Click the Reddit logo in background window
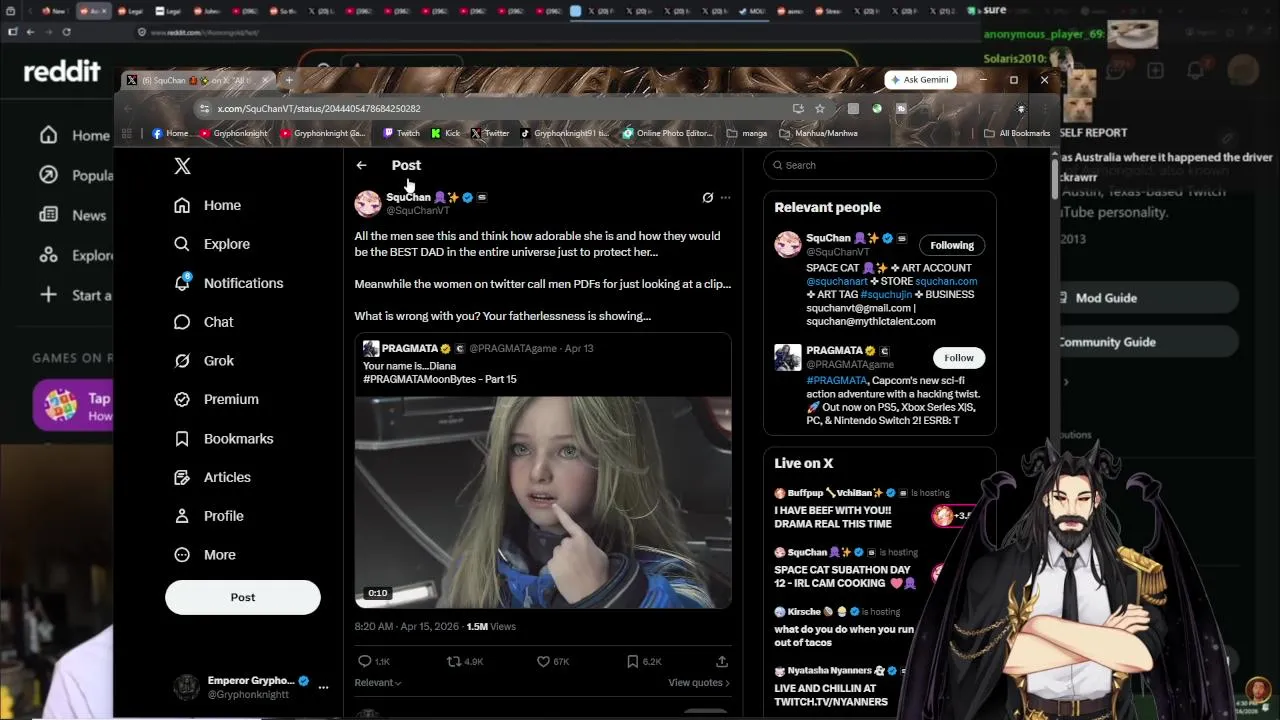1280x720 pixels. 62,71
